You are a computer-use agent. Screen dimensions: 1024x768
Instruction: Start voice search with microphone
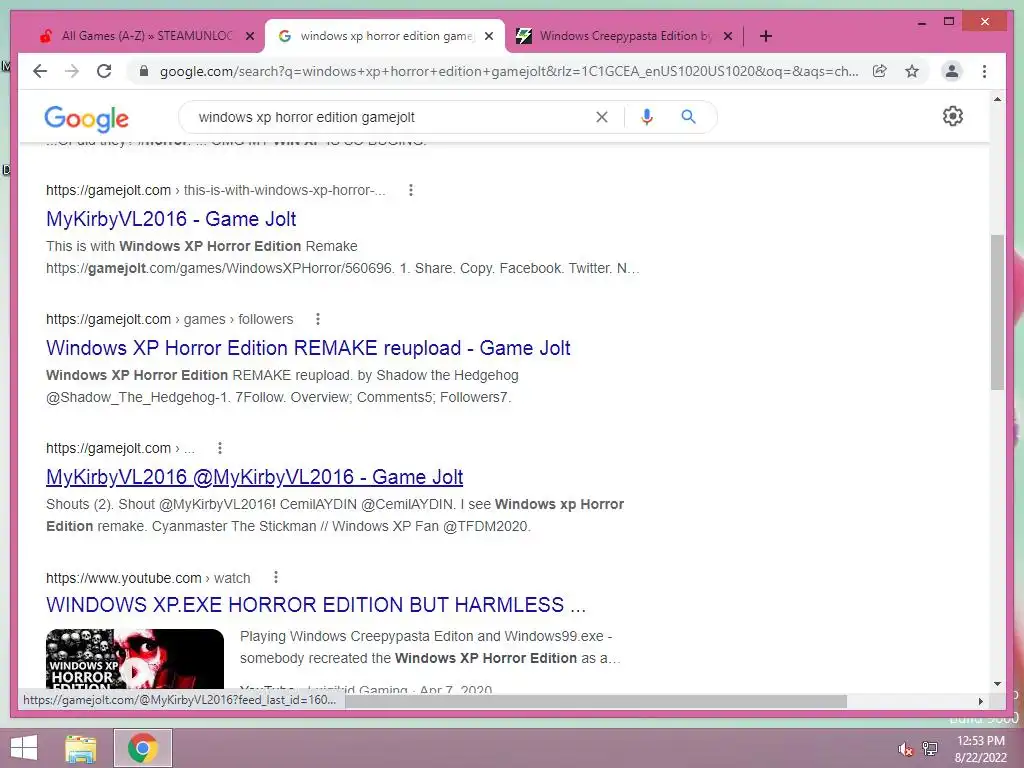[647, 117]
